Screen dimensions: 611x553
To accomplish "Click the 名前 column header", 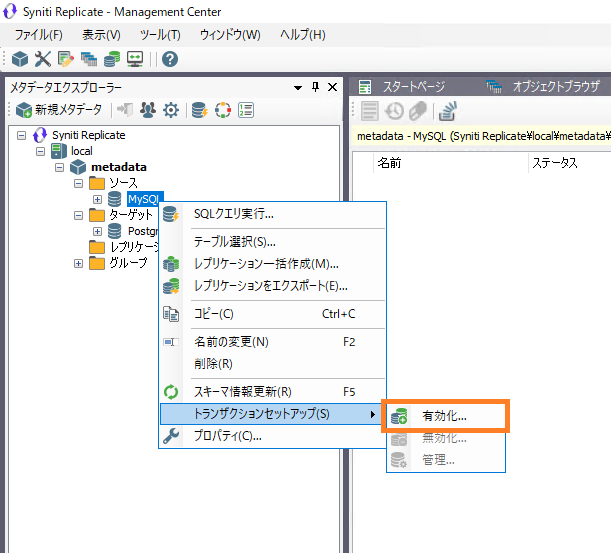I will 389,163.
